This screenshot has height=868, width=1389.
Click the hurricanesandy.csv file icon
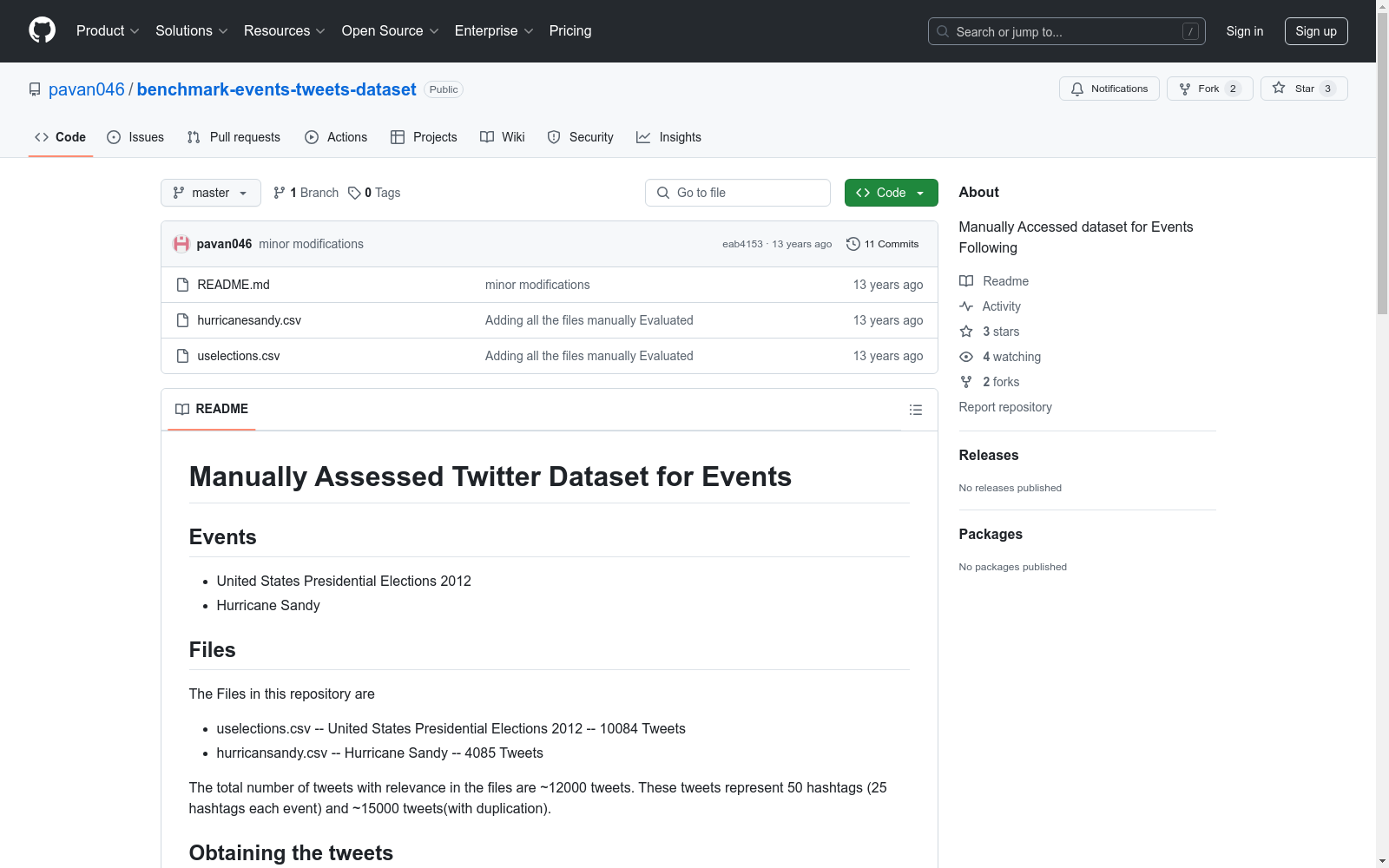coord(182,320)
